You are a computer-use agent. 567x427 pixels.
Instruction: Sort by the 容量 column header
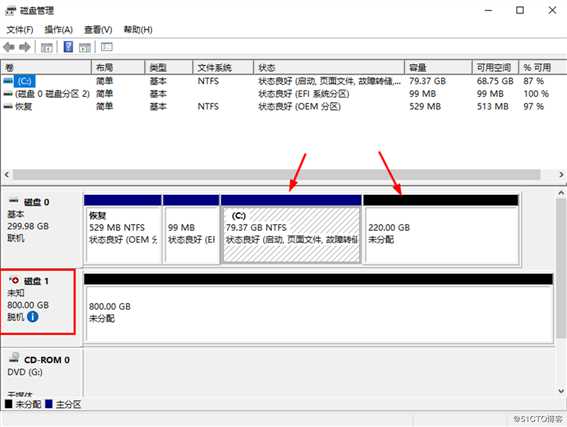pyautogui.click(x=438, y=68)
